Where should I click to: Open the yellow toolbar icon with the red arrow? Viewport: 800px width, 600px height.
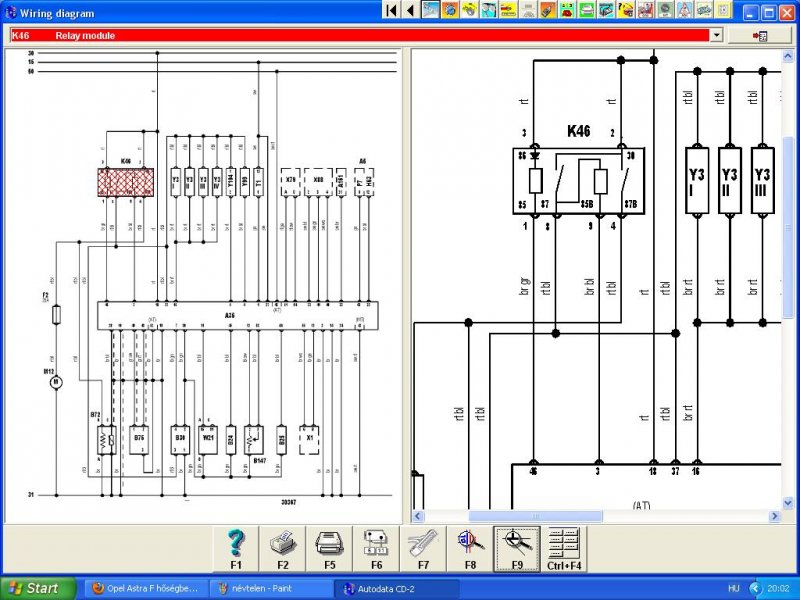pos(508,10)
